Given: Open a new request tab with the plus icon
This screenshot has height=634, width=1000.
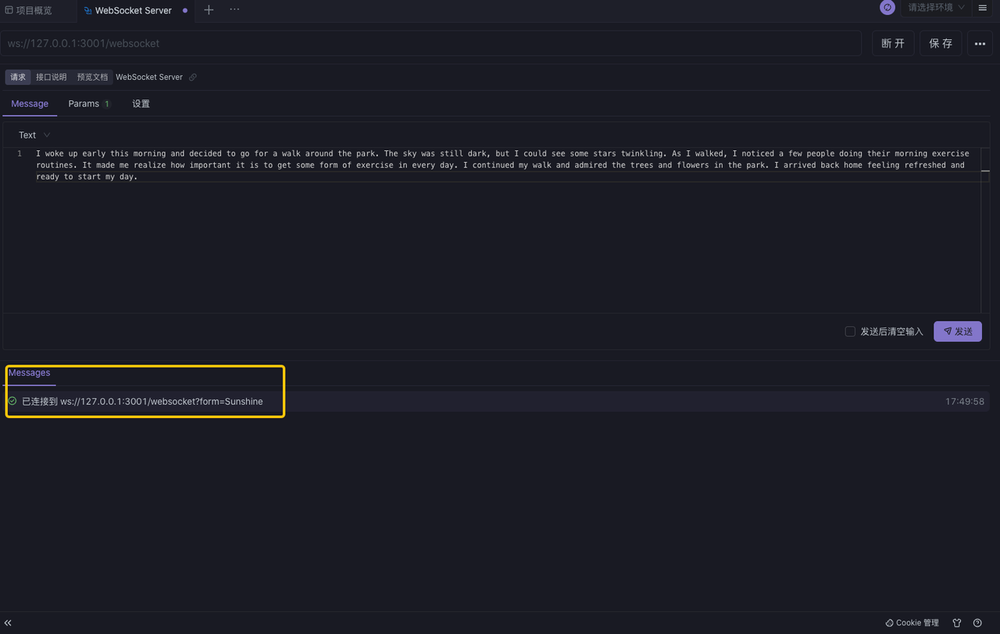Looking at the screenshot, I should (208, 8).
